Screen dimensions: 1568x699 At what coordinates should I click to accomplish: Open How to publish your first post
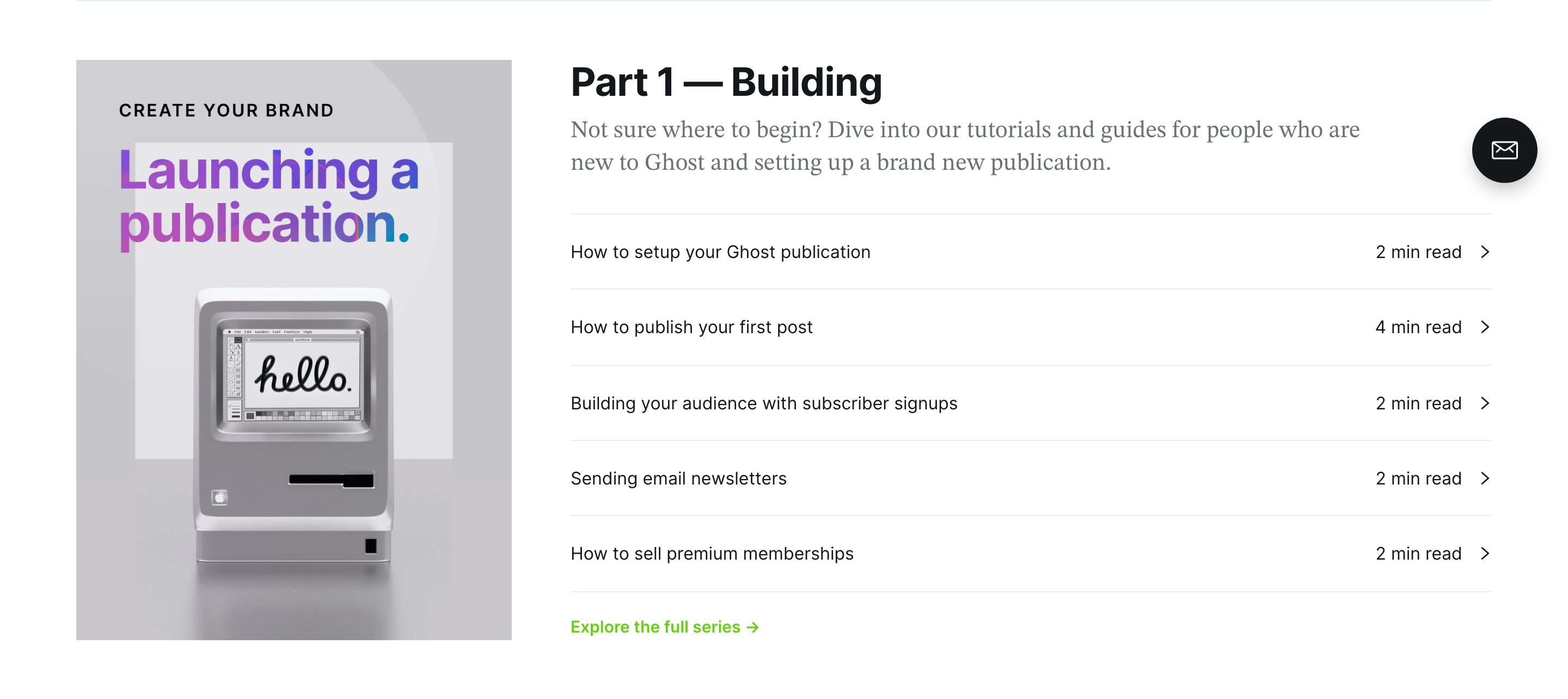click(x=691, y=327)
